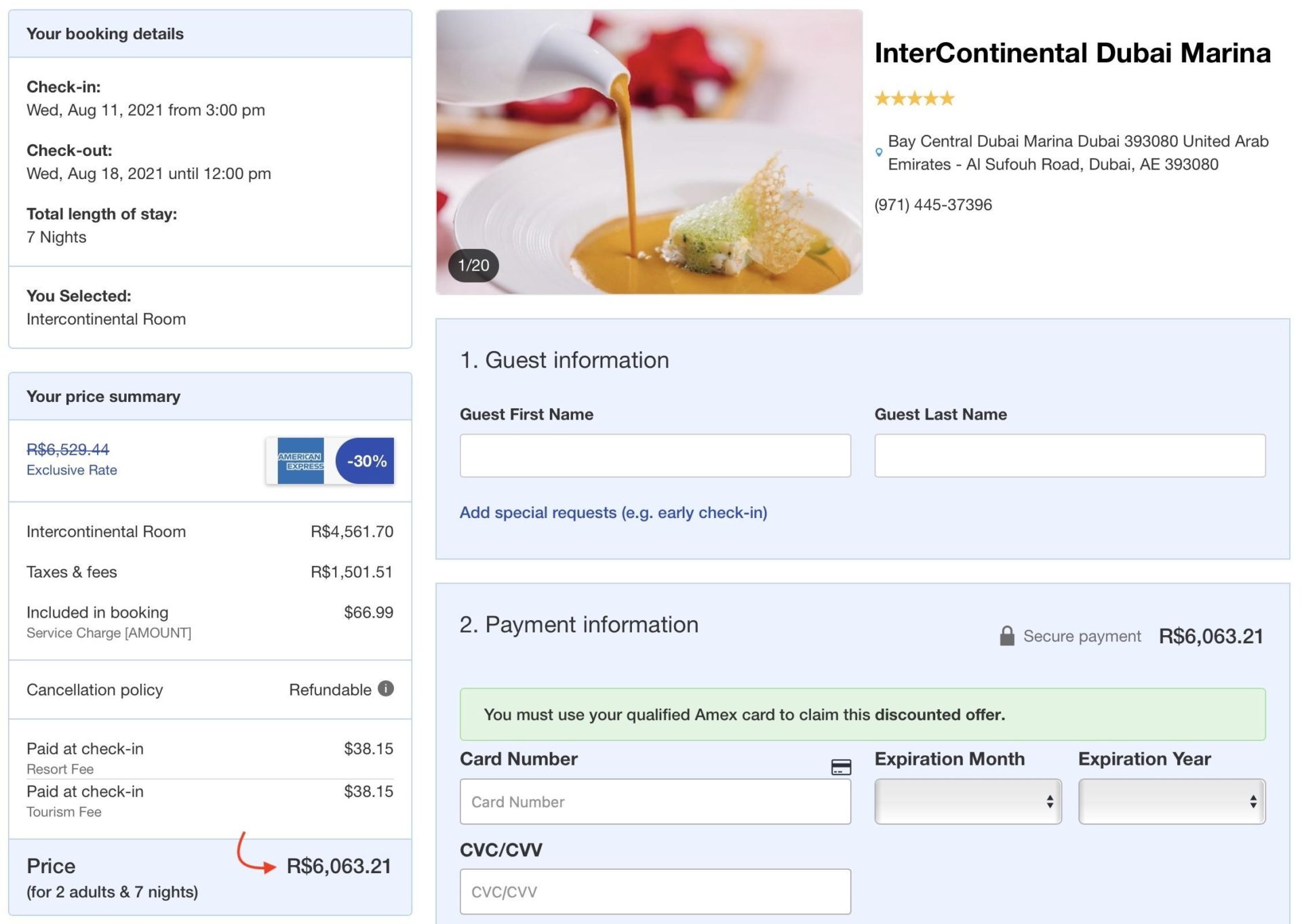Click the Guest Last Name field
The image size is (1302, 924).
tap(1070, 456)
